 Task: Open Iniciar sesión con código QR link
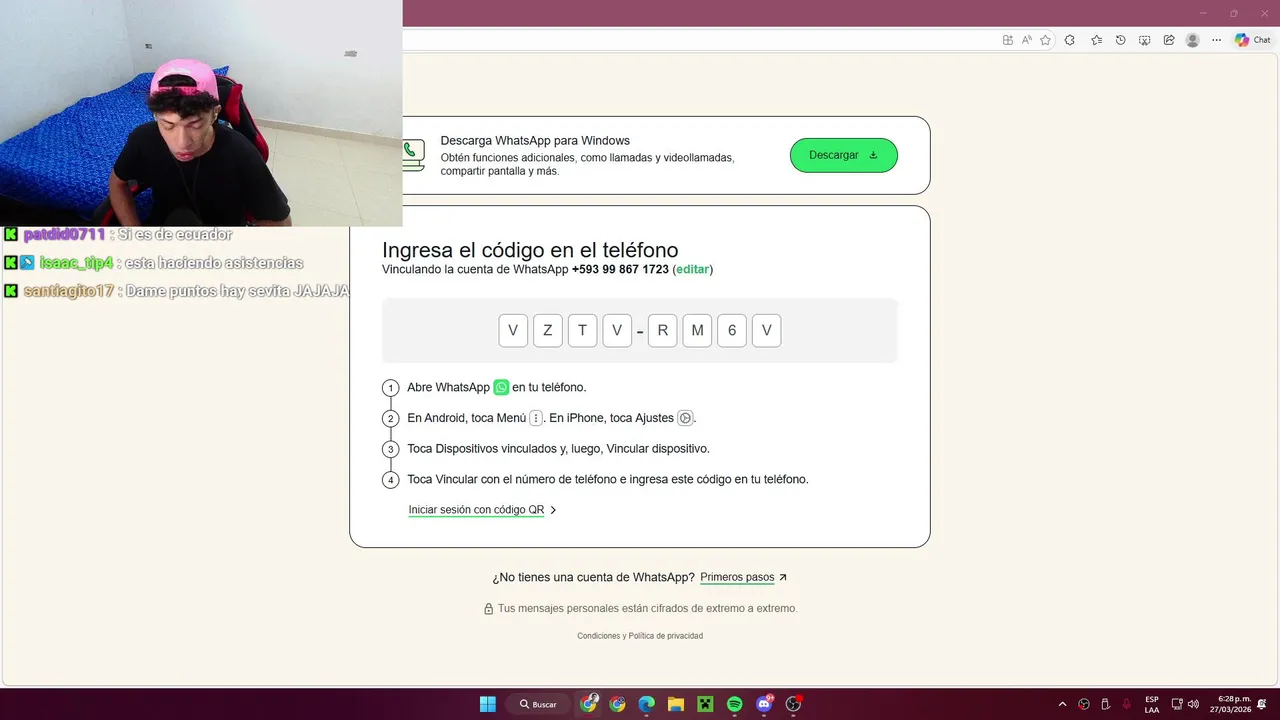pos(476,510)
